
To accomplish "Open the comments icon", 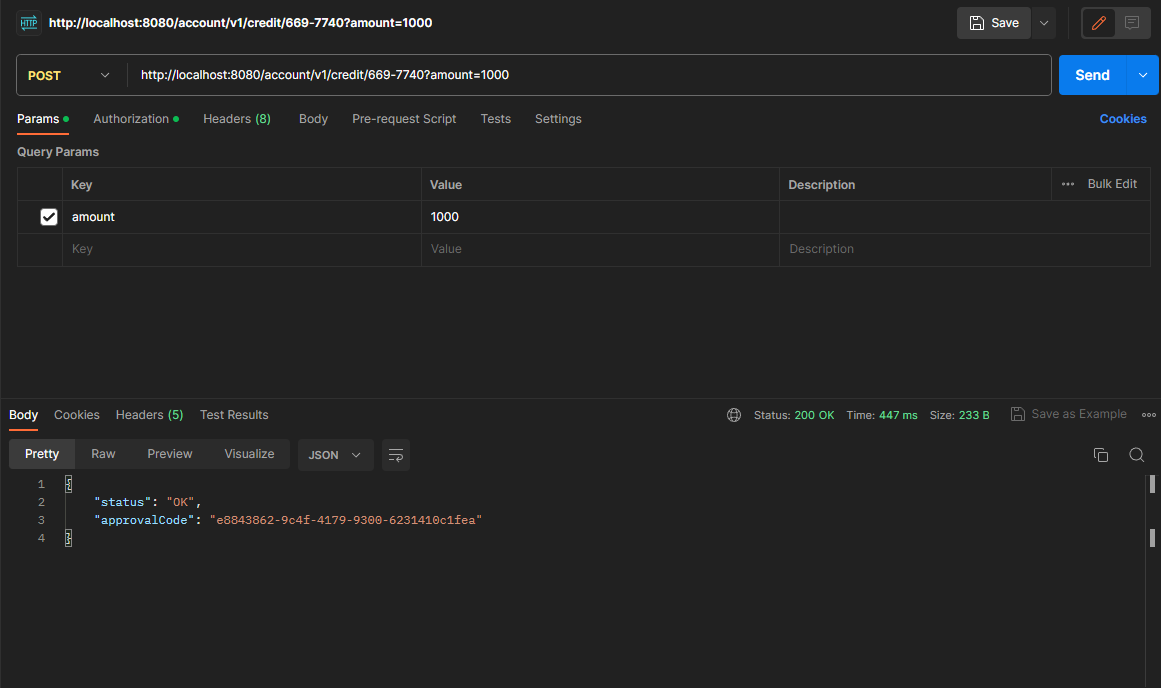I will pos(1132,23).
